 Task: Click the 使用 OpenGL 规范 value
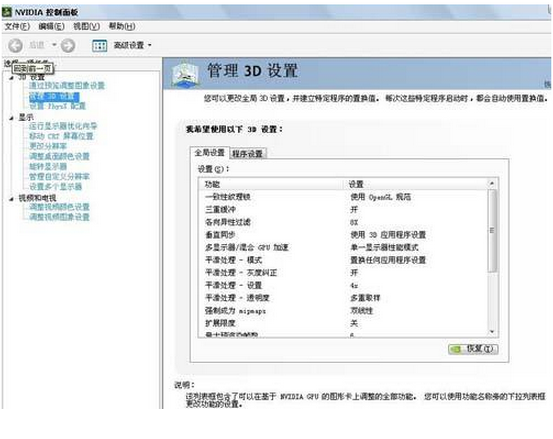381,197
